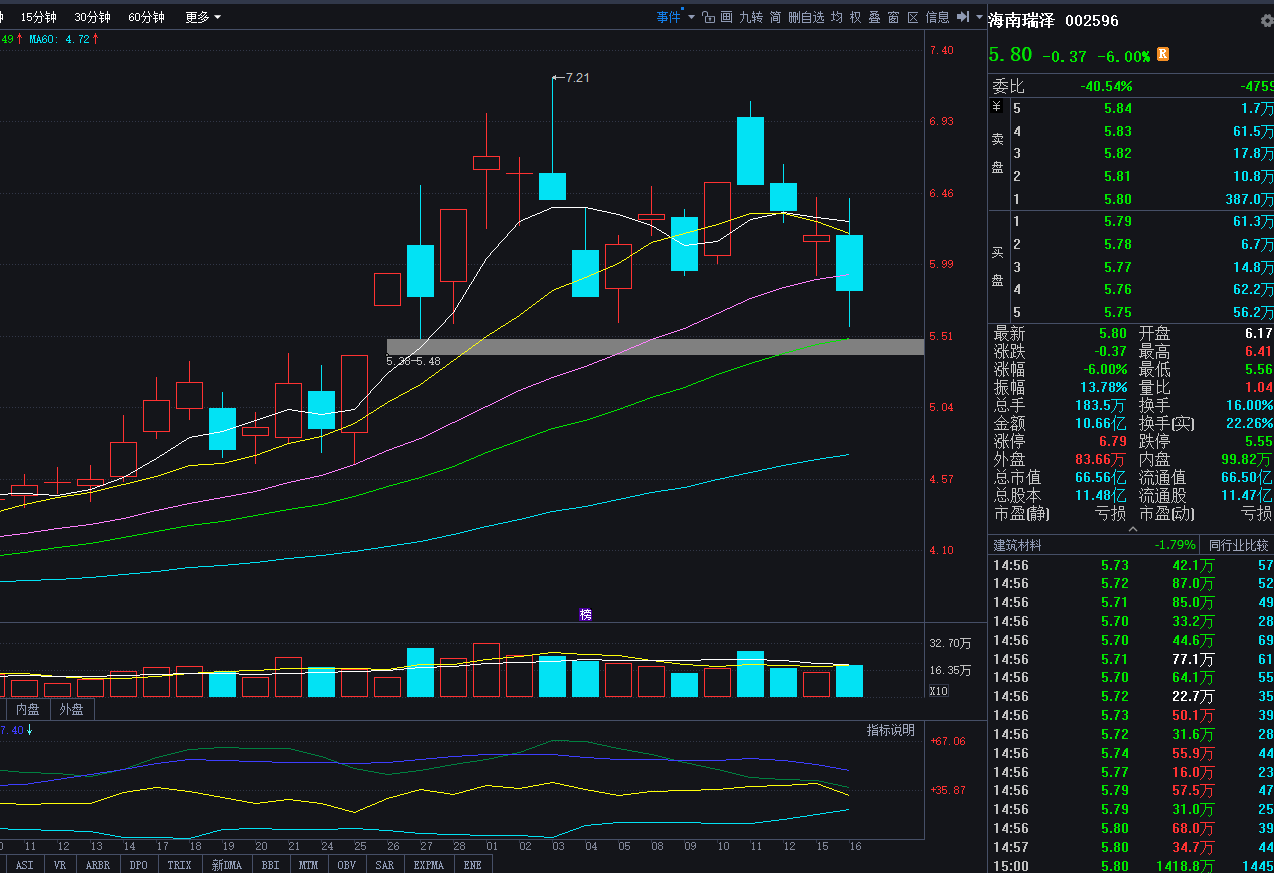Click the orange R badge next to price
Screen dimensions: 1274x873
pos(1163,55)
